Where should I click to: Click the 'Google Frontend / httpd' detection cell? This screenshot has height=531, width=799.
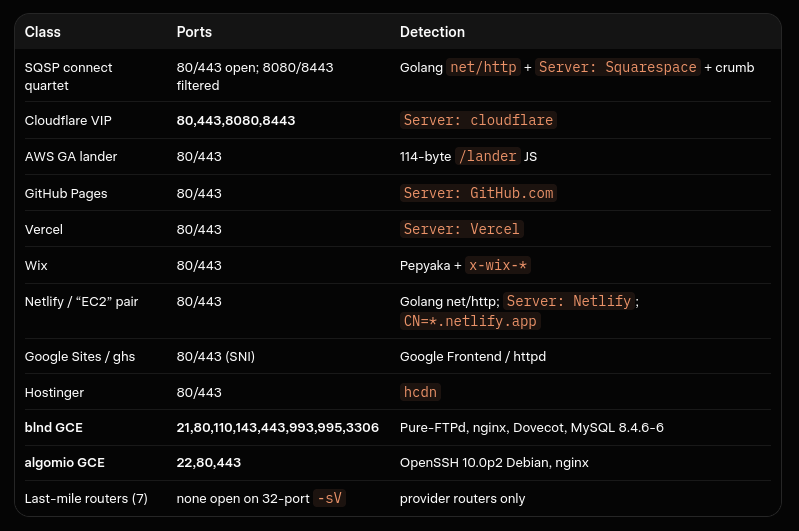[473, 357]
